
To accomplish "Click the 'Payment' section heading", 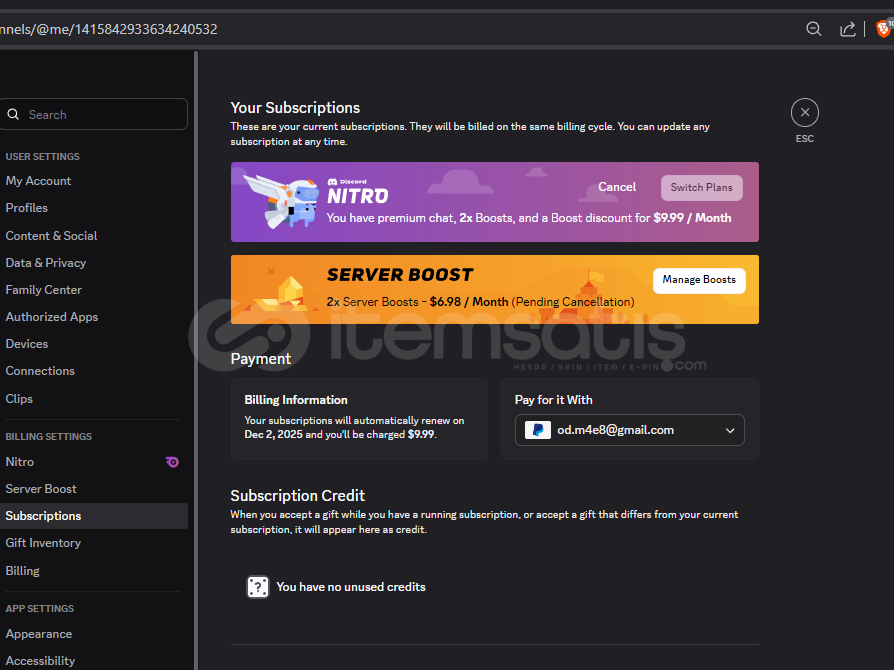I will pyautogui.click(x=261, y=359).
